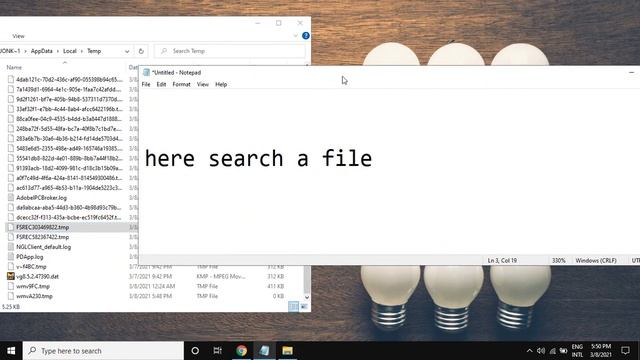The image size is (640, 360).
Task: Open the Help menu in Notepad
Action: coord(221,84)
